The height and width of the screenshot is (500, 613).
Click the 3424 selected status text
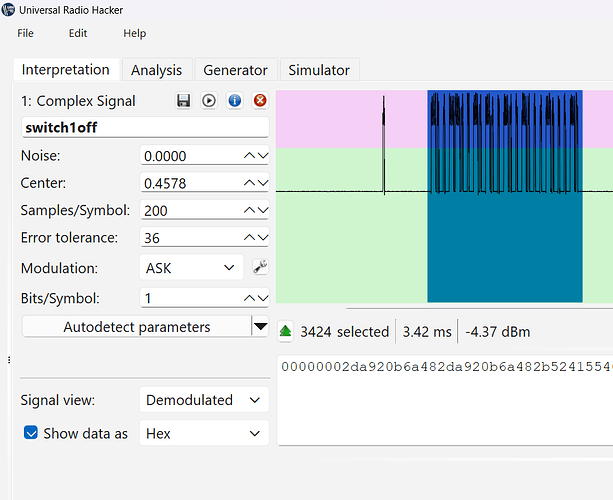[344, 332]
